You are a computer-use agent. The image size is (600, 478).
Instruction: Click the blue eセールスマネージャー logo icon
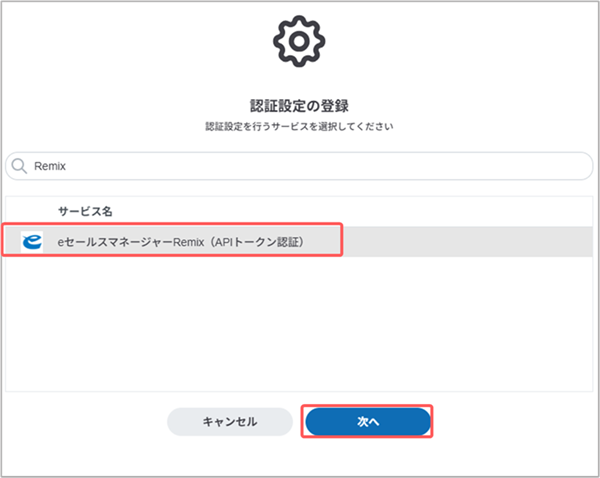click(x=31, y=242)
